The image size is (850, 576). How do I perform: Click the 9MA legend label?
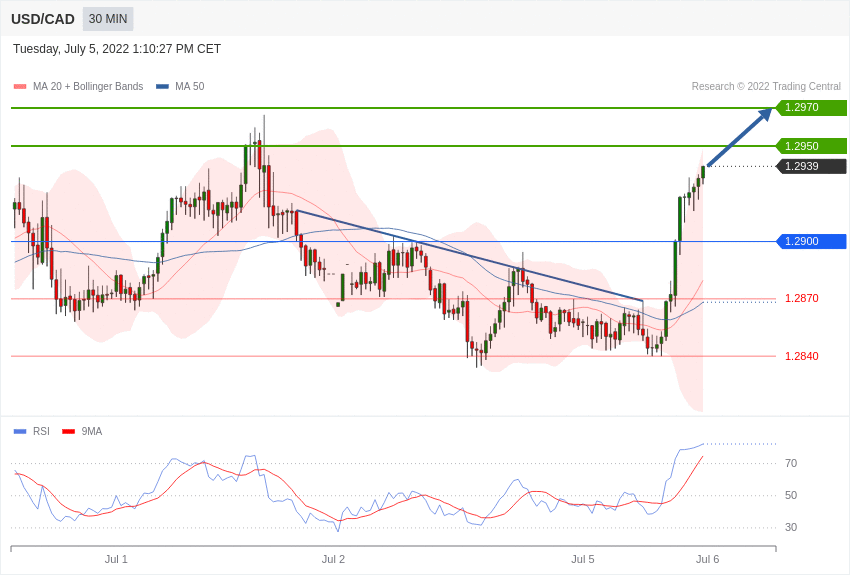92,431
